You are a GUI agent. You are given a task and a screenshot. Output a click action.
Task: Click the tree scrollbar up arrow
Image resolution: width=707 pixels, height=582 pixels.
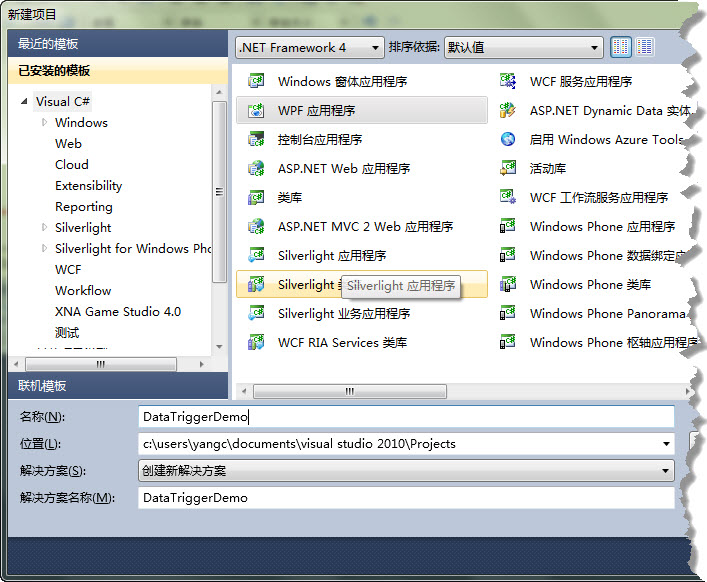click(x=219, y=92)
